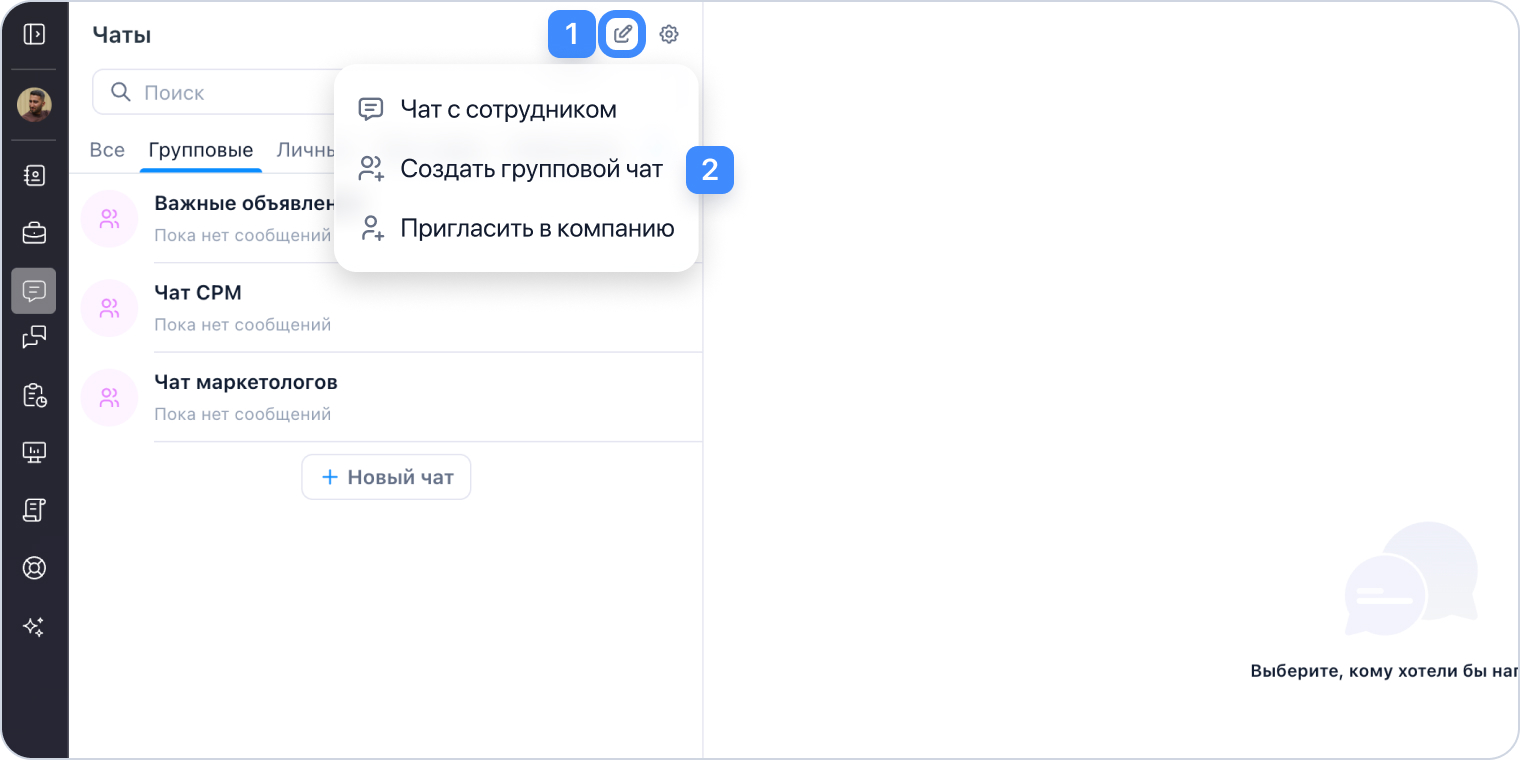Open the presentation screen sidebar icon

click(x=34, y=453)
